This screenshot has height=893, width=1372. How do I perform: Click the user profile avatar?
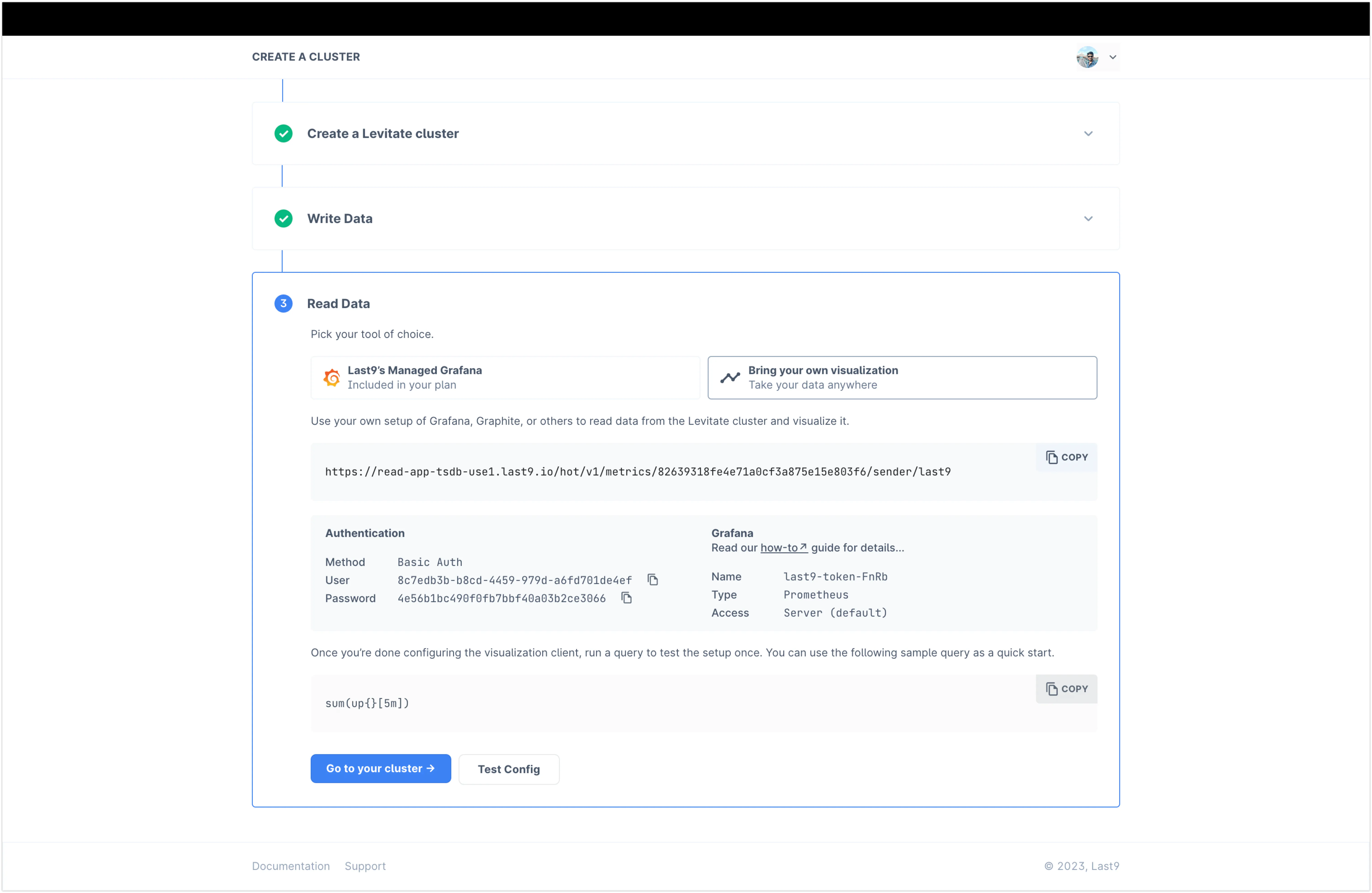1087,57
